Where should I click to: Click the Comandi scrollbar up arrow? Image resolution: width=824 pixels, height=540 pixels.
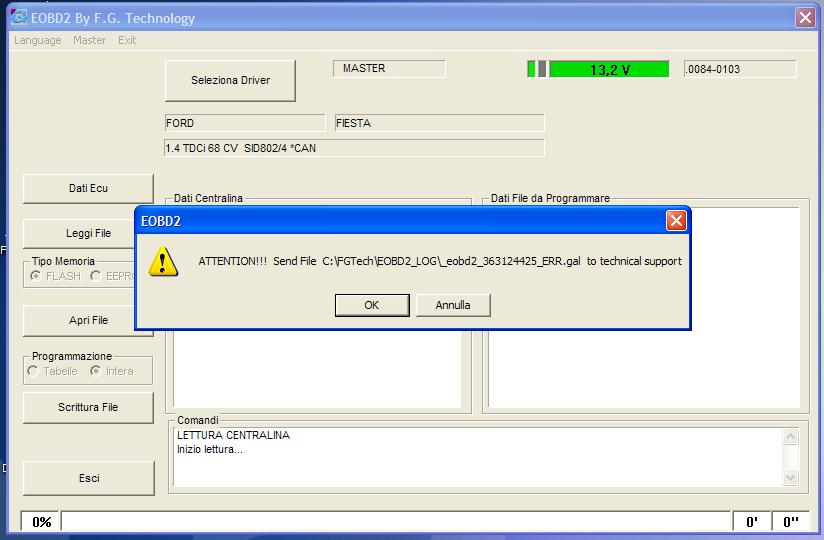click(790, 437)
